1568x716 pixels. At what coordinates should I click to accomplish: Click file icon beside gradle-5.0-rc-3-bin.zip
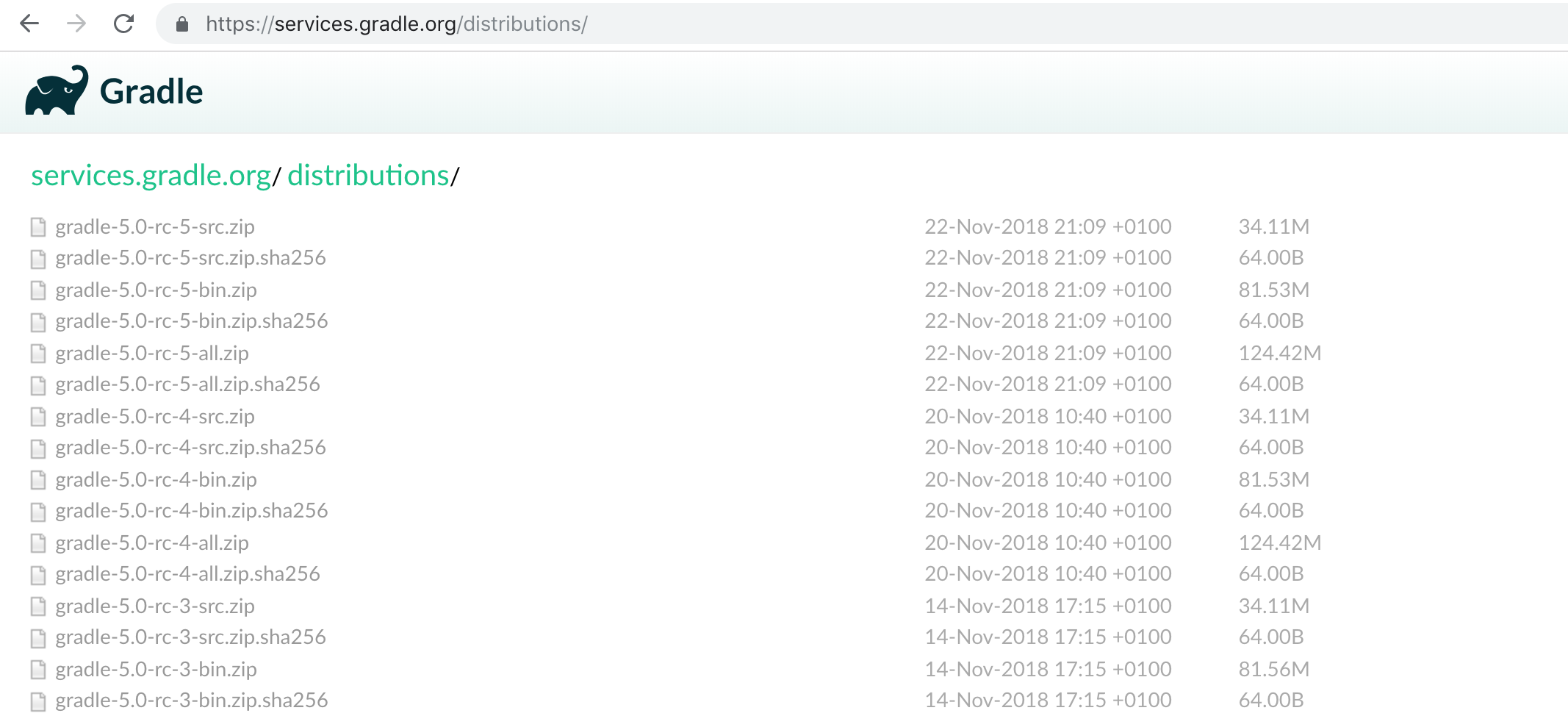click(x=38, y=670)
